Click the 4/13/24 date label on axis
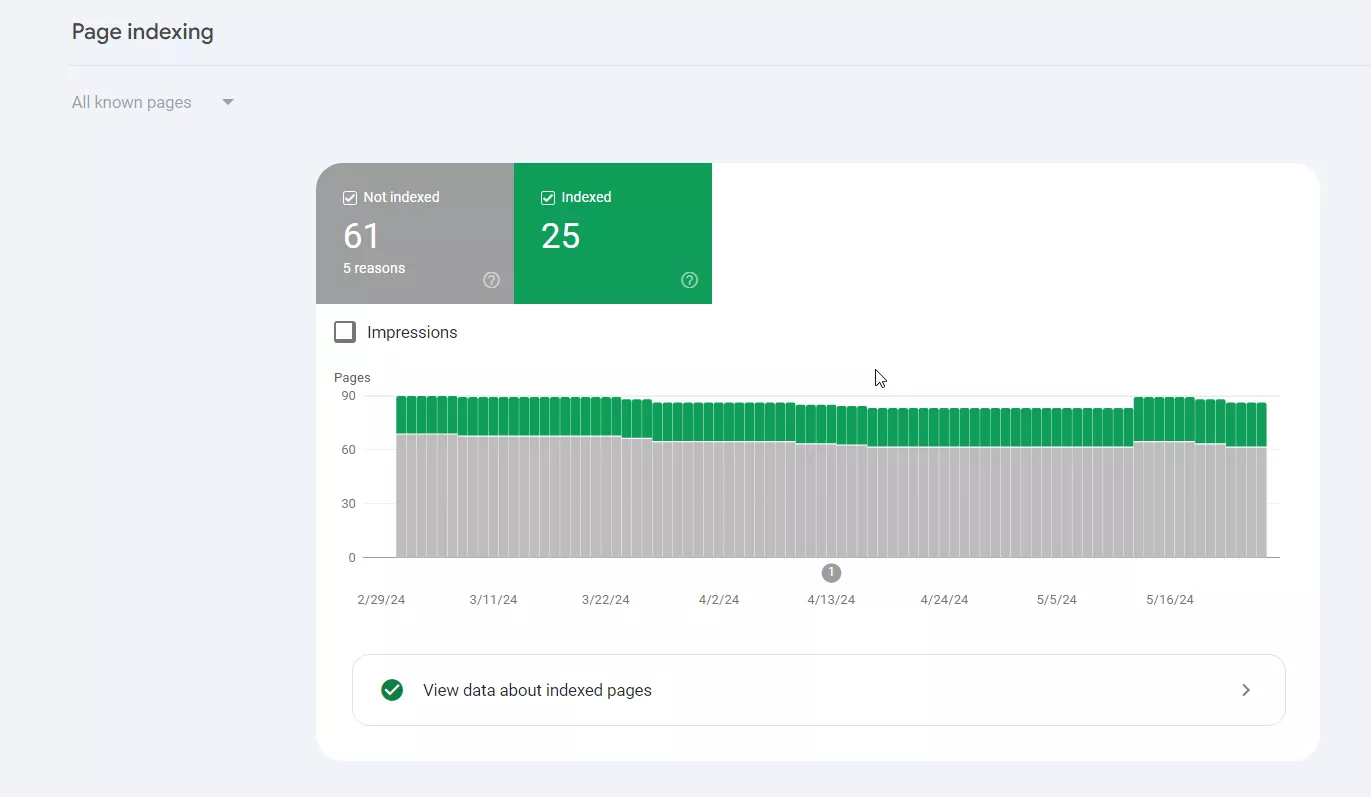1371x797 pixels. click(x=831, y=600)
